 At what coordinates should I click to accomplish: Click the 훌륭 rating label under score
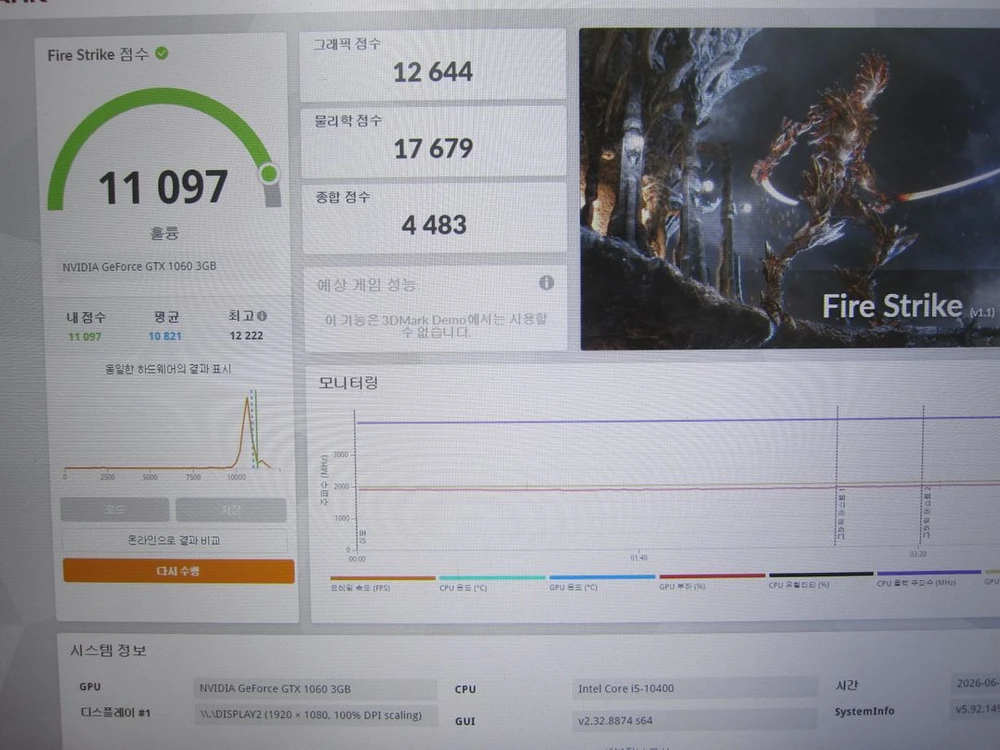[164, 233]
